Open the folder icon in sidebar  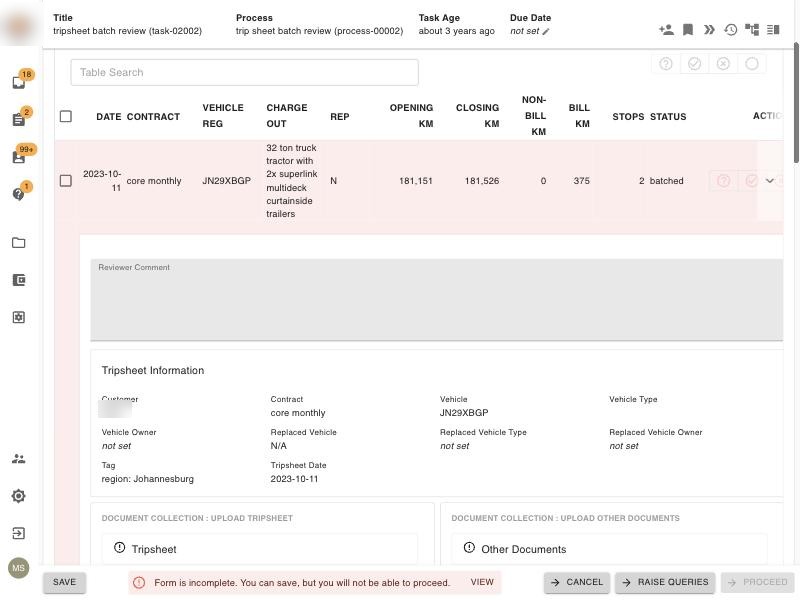[x=19, y=243]
